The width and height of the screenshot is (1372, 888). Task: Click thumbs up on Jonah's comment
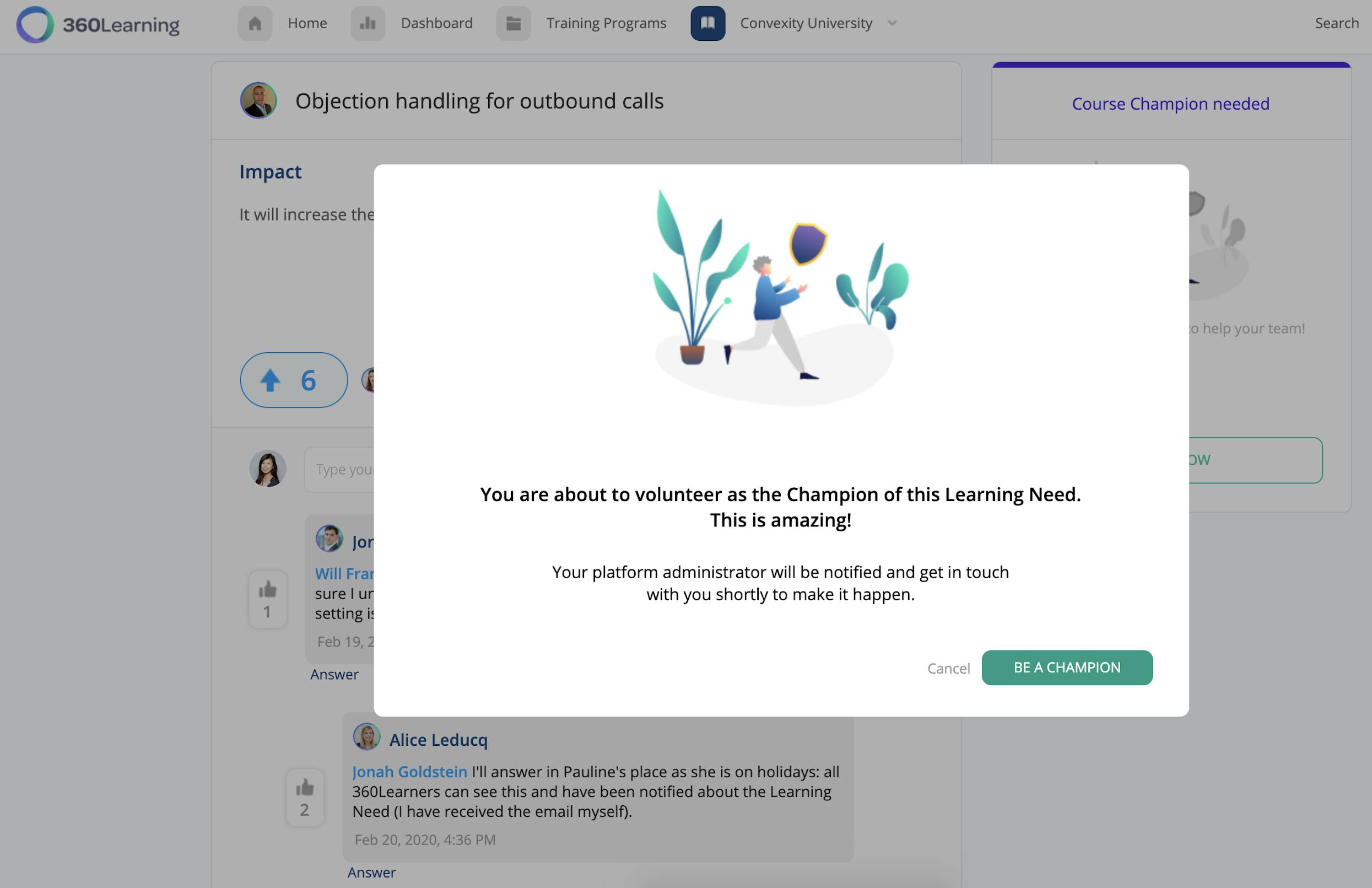(x=267, y=590)
